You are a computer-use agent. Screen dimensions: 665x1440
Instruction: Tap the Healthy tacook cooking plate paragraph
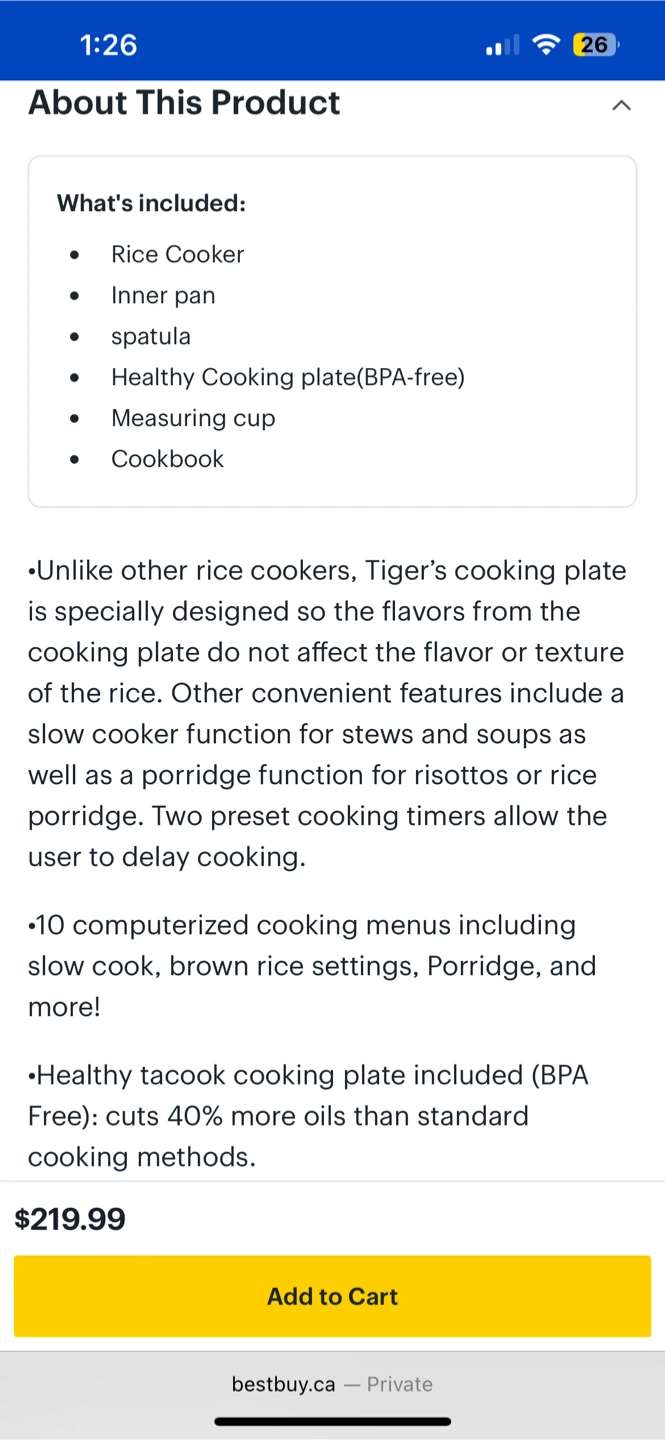click(308, 1115)
